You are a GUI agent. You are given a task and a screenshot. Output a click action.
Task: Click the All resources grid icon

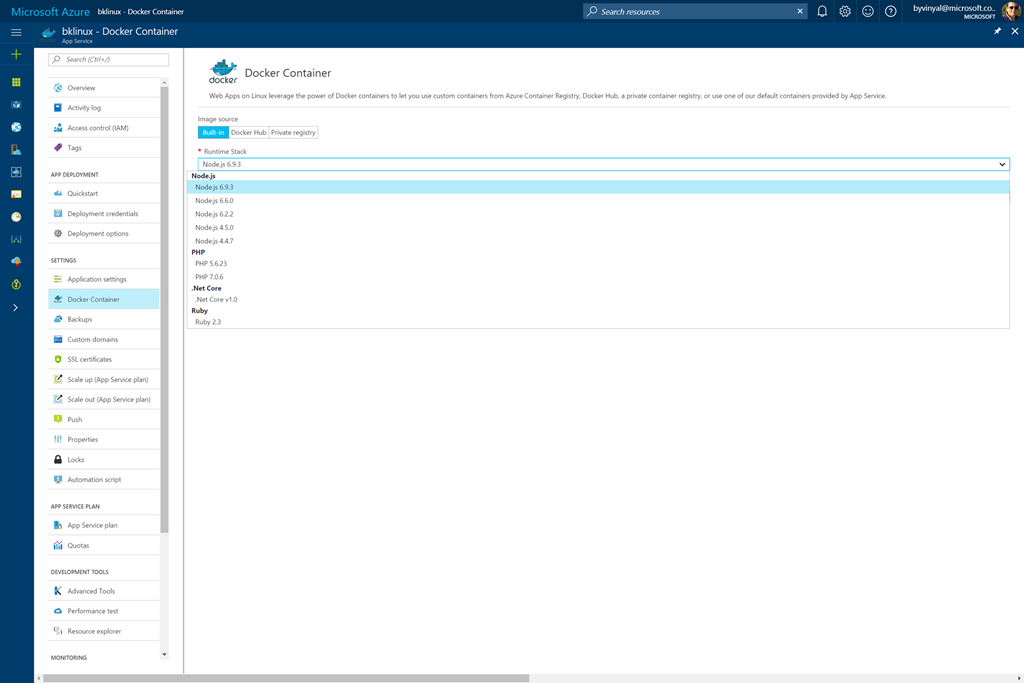[x=16, y=82]
